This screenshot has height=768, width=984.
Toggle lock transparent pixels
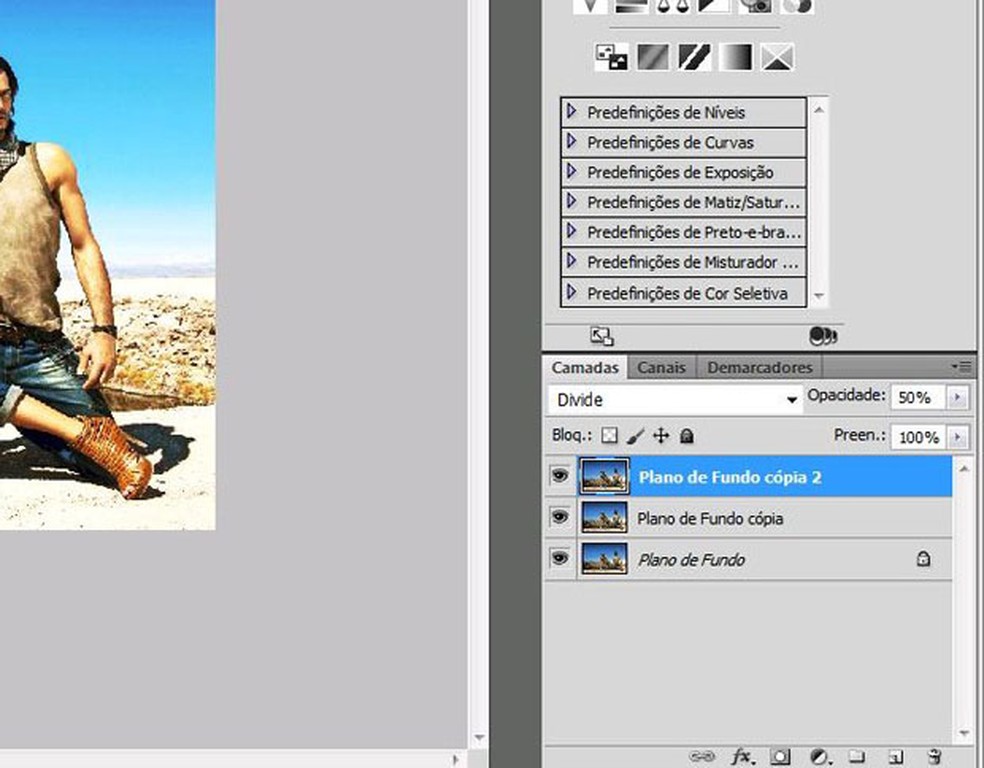point(609,435)
